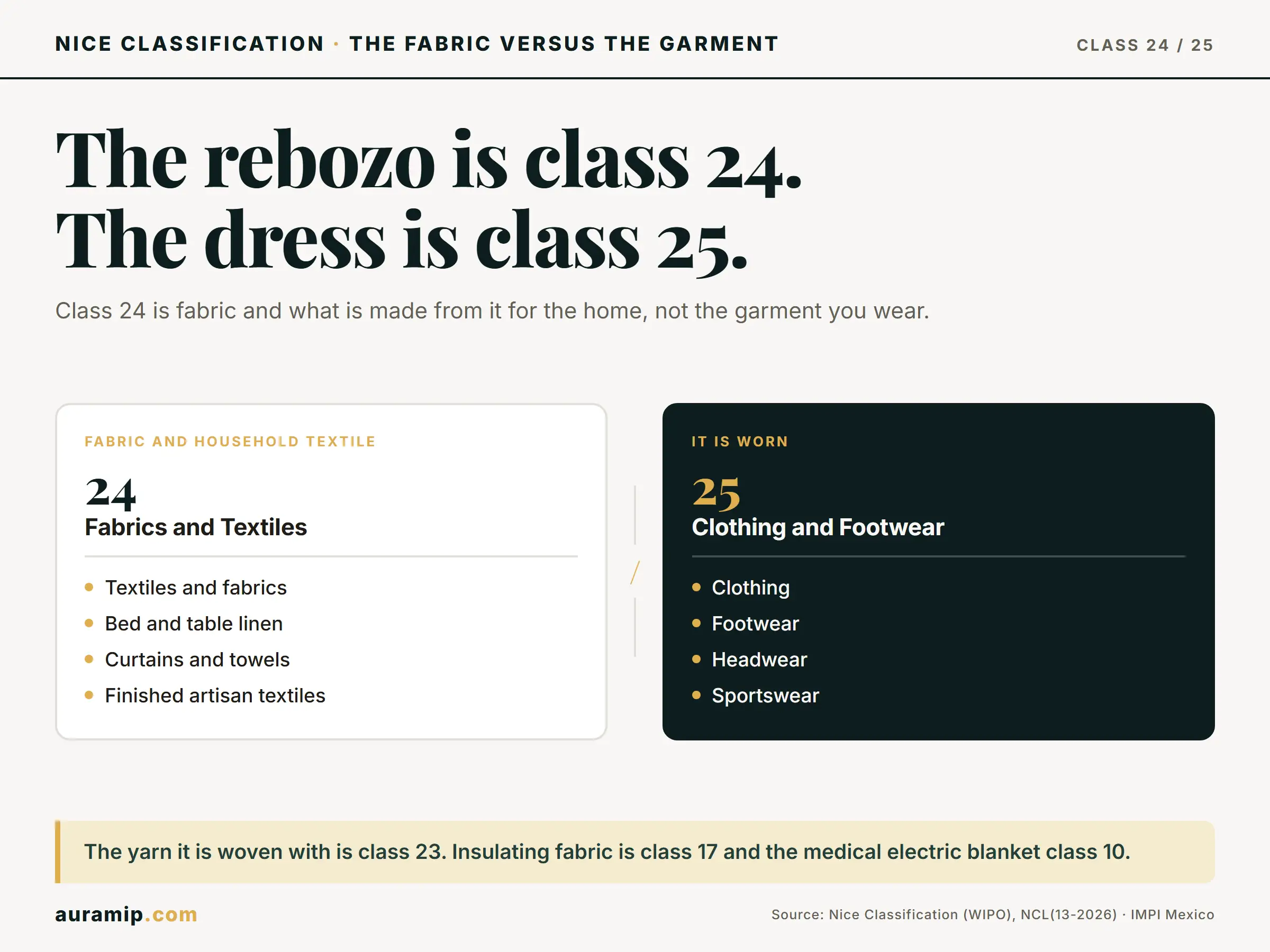Click the bullet beside Bed and table linen
This screenshot has height=952, width=1270.
tap(89, 623)
